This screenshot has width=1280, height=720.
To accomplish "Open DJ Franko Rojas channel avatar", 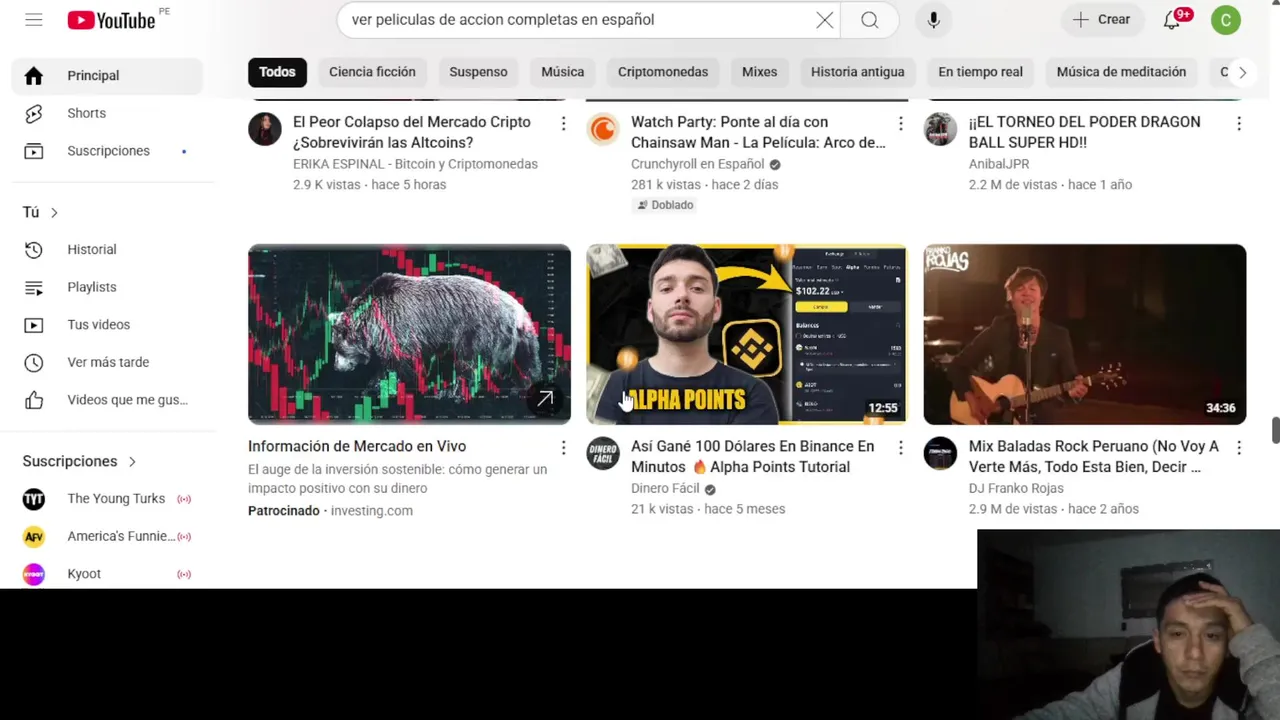I will click(x=940, y=453).
